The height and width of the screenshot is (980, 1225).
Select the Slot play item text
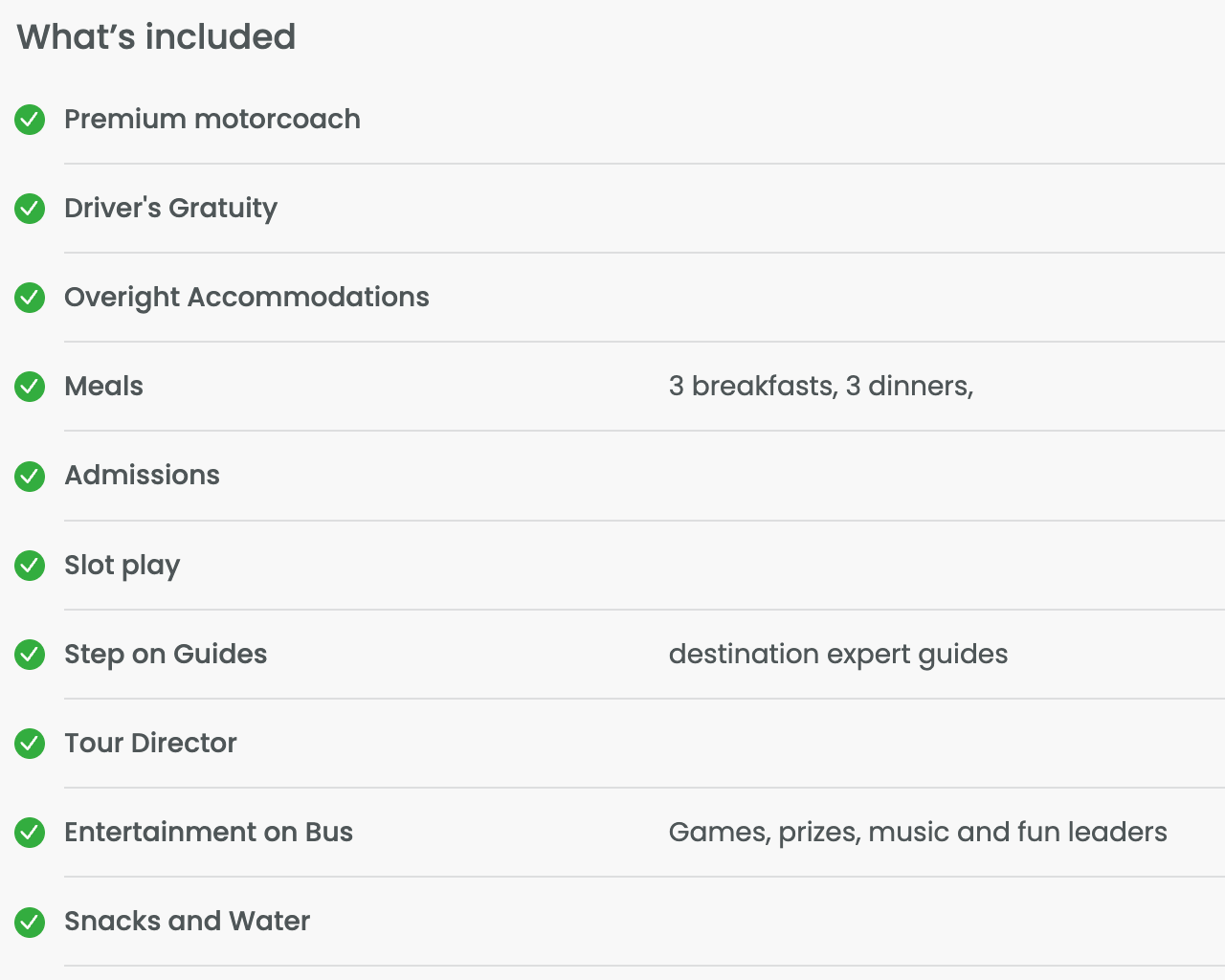122,566
